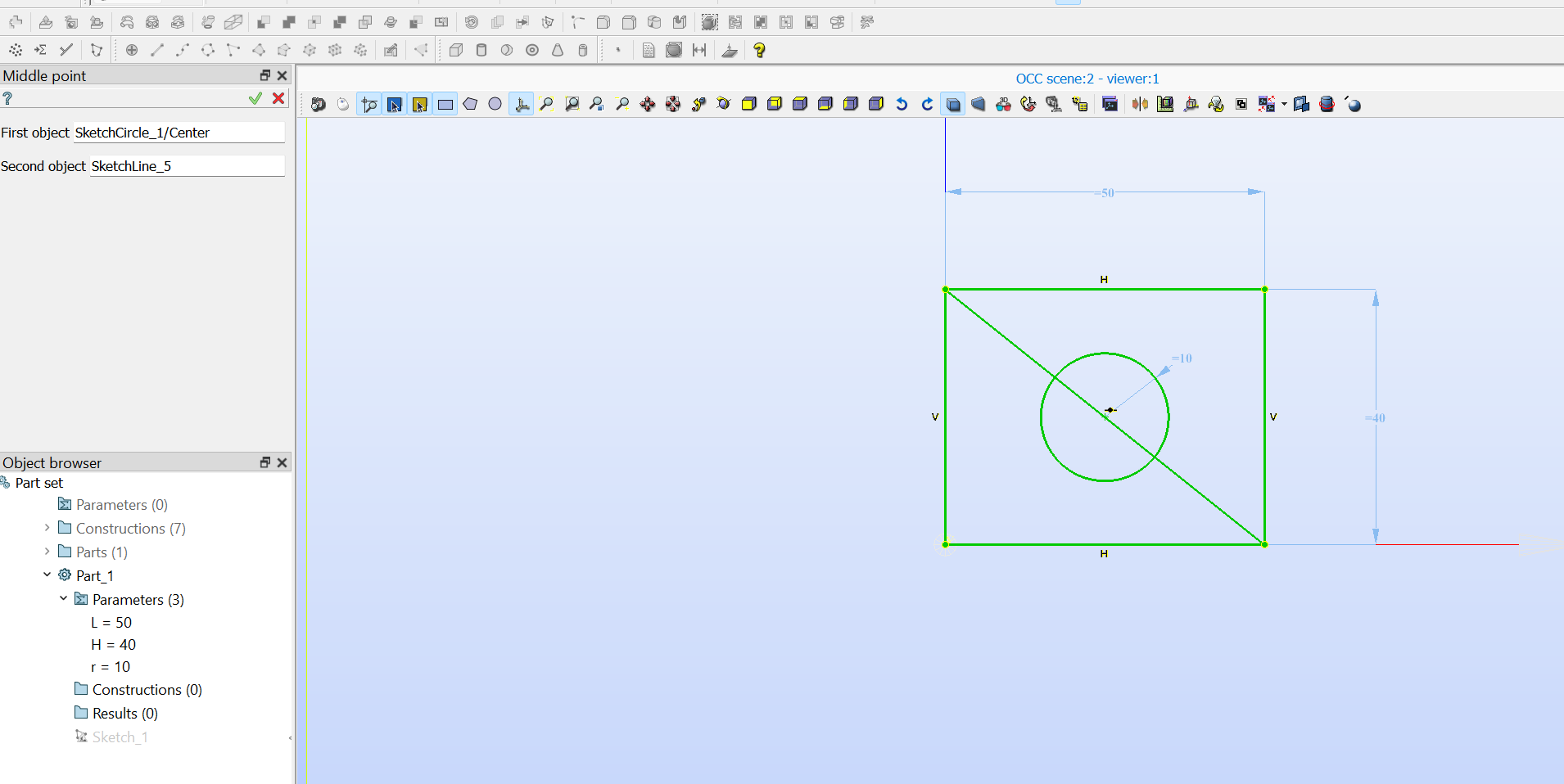The width and height of the screenshot is (1564, 784).
Task: Open the sub-views layout dropdown arrow
Action: [1284, 104]
